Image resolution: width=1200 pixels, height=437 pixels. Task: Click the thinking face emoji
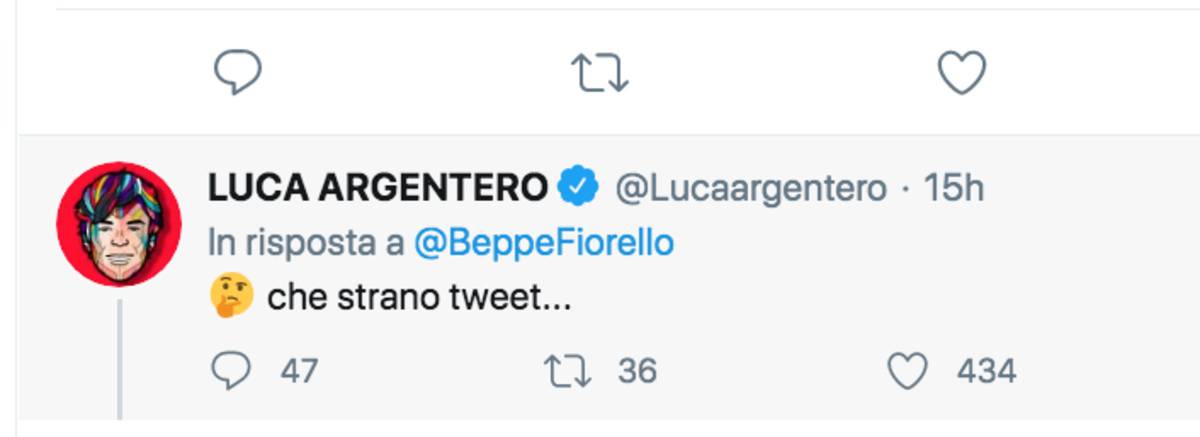(x=231, y=297)
